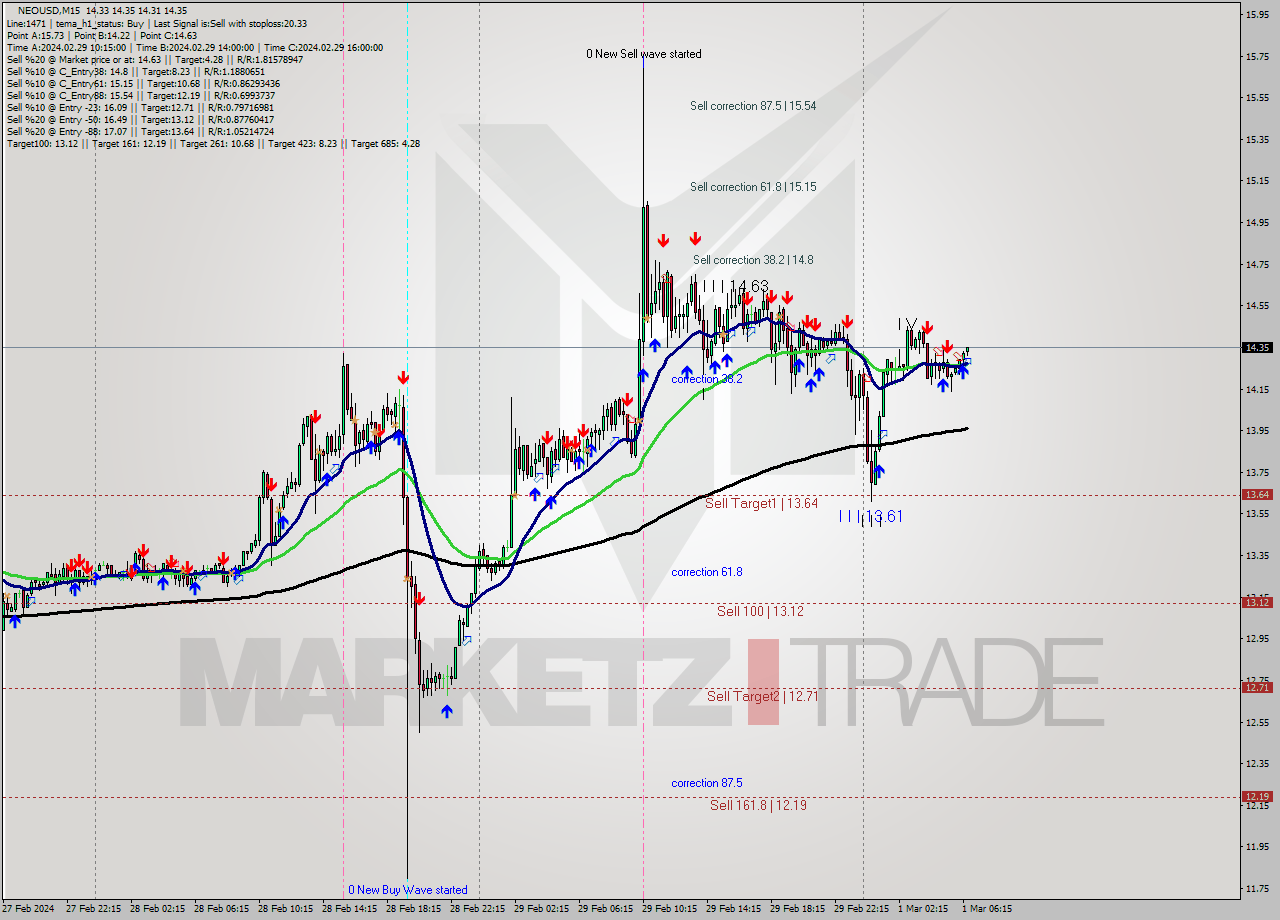Click the '0 New Buy Wave started' label

pos(408,889)
